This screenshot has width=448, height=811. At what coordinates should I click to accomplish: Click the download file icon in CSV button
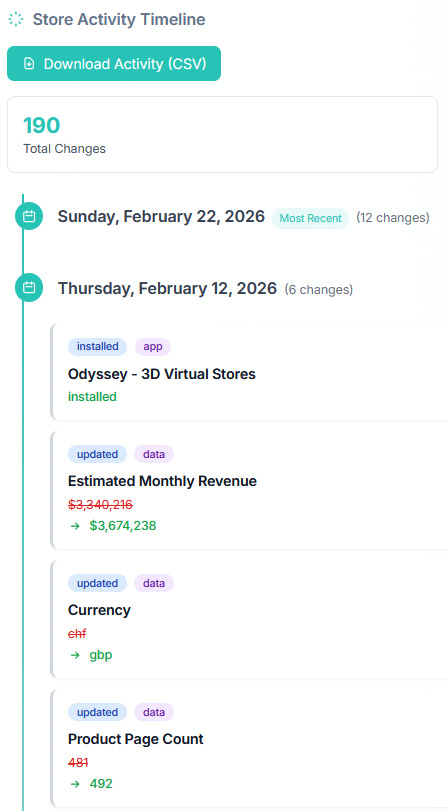pos(29,64)
